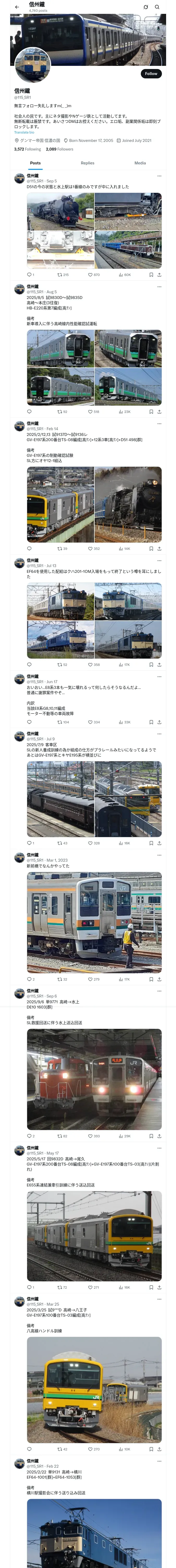This screenshot has height=1568, width=176.
Task: Click Translate bio link
Action: pos(24,132)
